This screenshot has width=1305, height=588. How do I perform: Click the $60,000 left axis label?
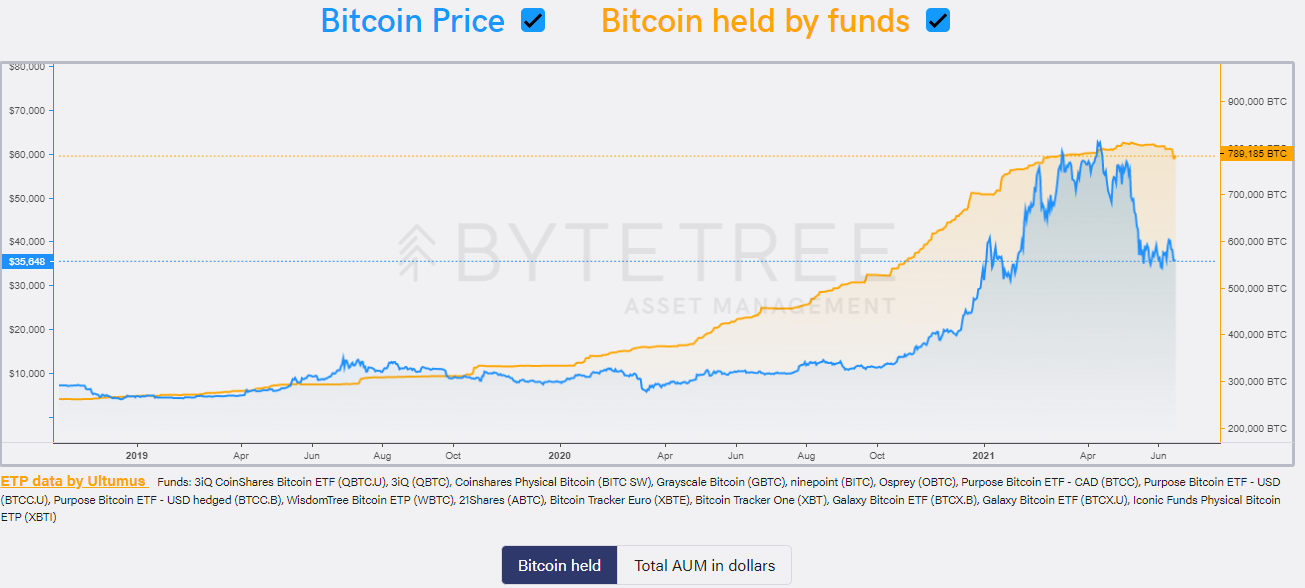(28, 154)
